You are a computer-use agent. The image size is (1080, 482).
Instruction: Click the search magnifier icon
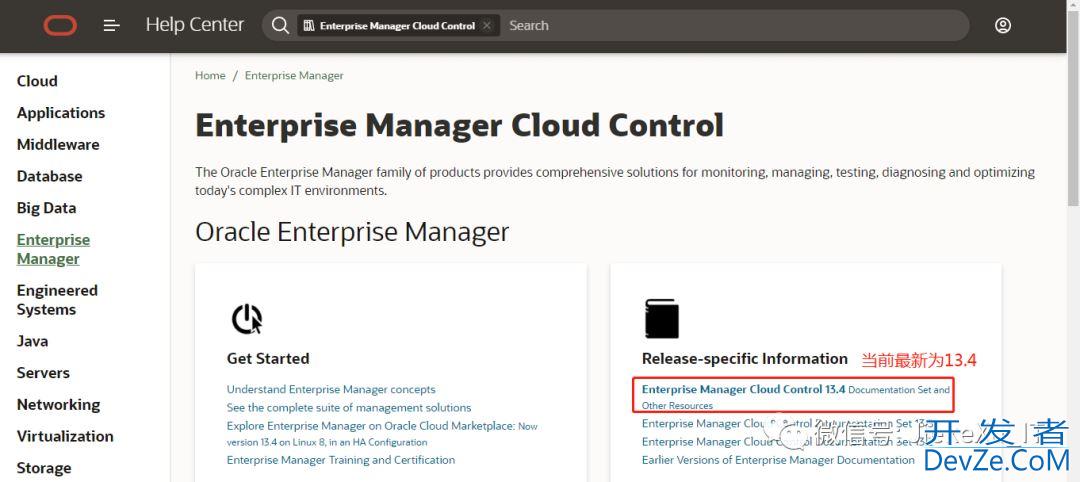click(x=280, y=25)
